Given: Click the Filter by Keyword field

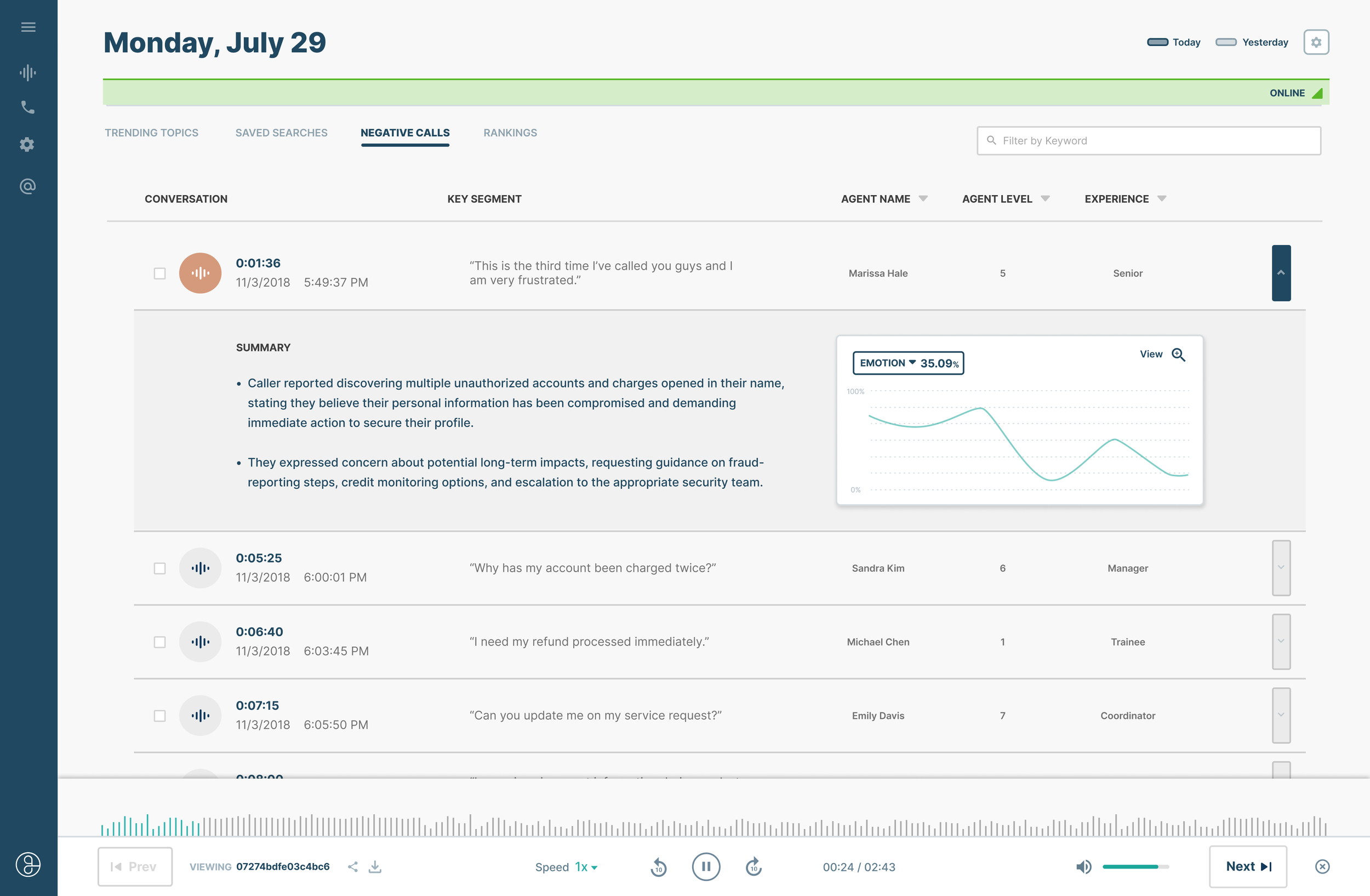Looking at the screenshot, I should coord(1149,141).
